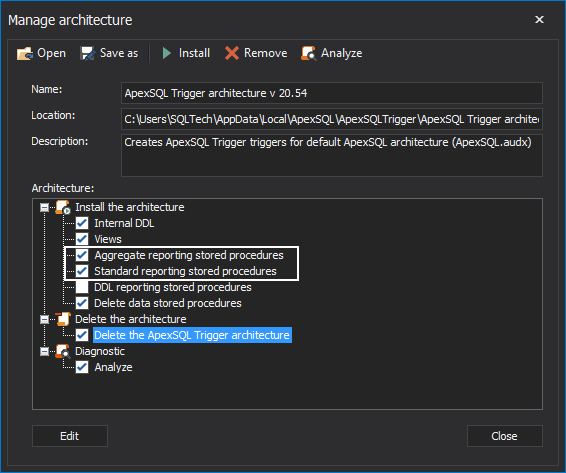Click the Edit button
The height and width of the screenshot is (473, 566).
tap(70, 436)
